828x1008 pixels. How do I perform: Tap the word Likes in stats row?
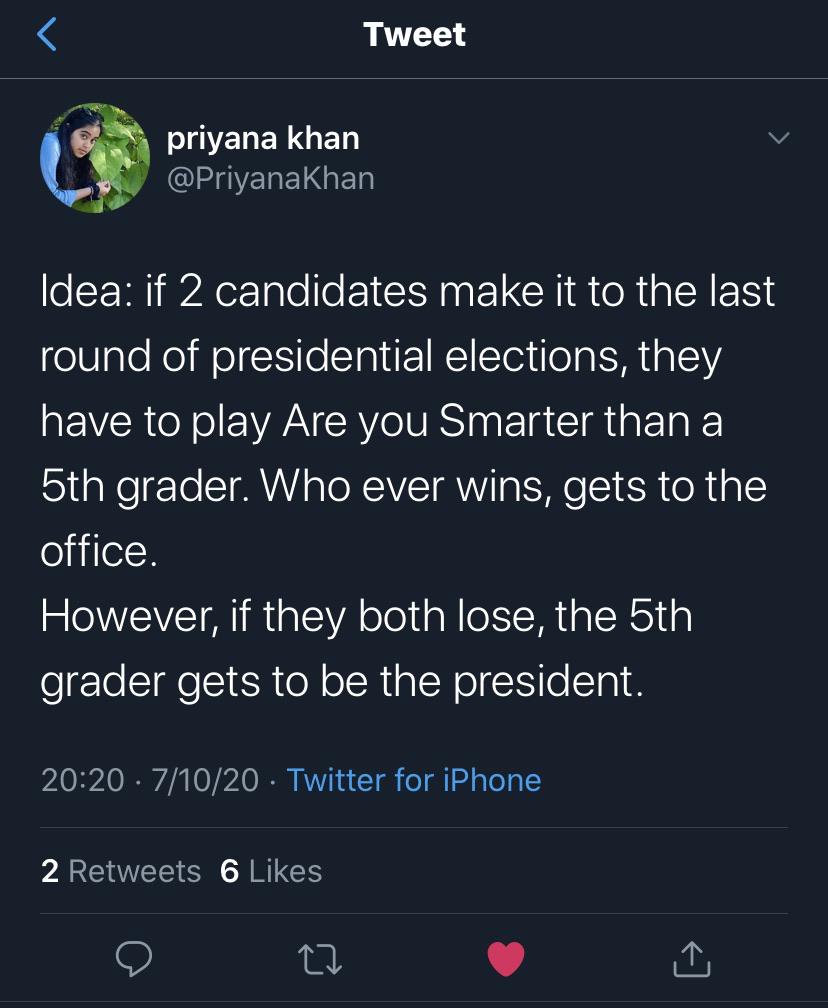[285, 871]
